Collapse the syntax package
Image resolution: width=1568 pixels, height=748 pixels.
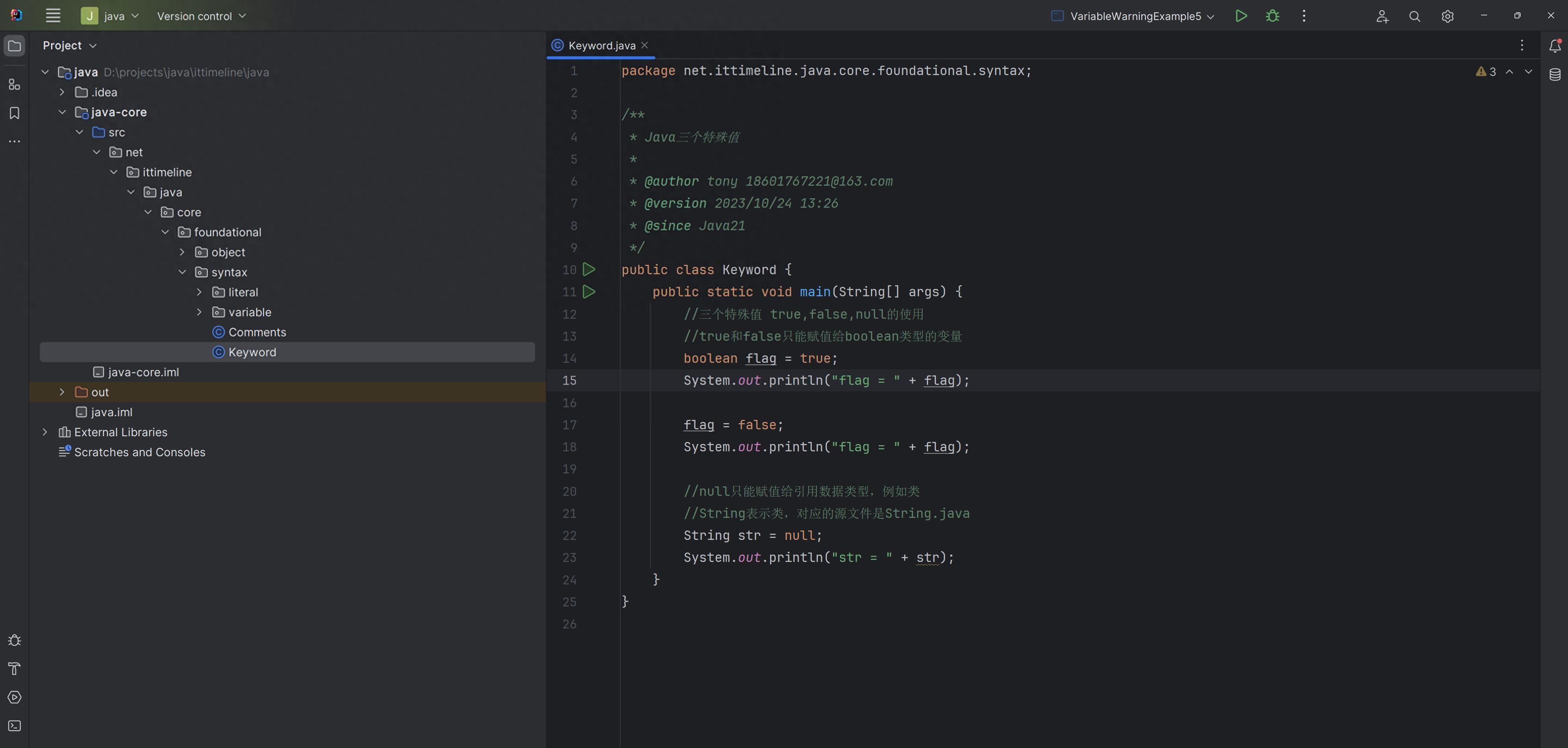click(x=182, y=273)
